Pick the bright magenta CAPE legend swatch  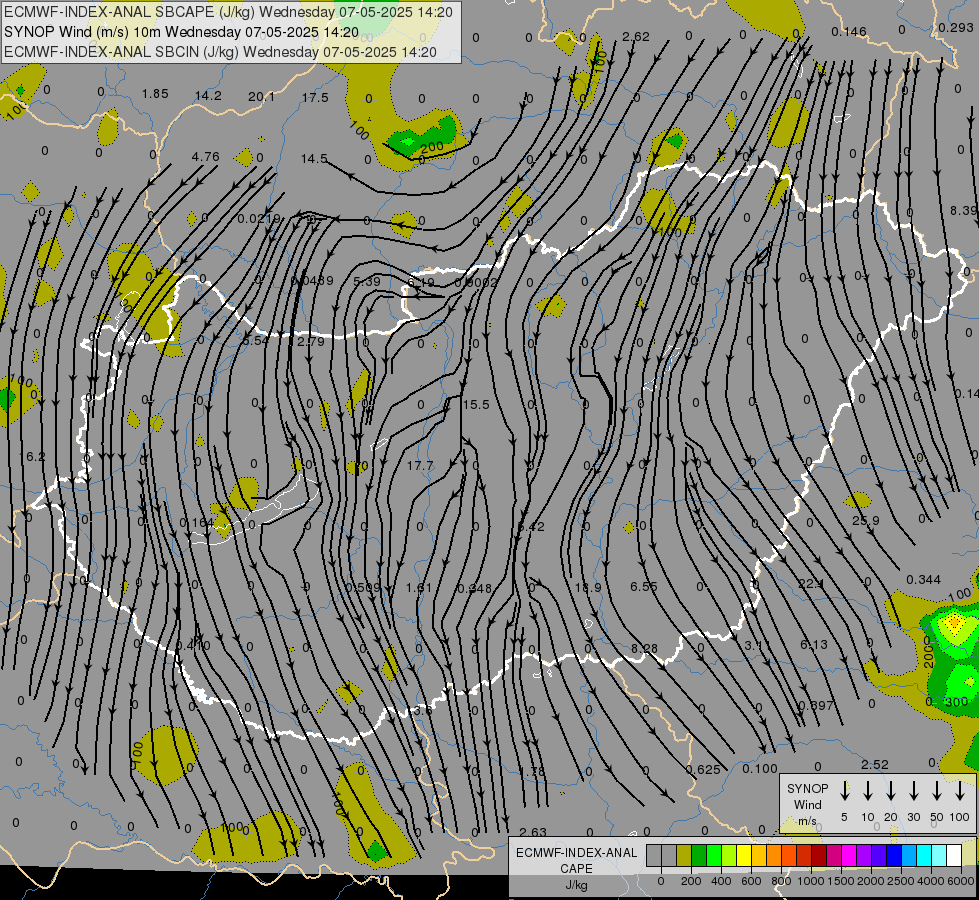pos(849,855)
